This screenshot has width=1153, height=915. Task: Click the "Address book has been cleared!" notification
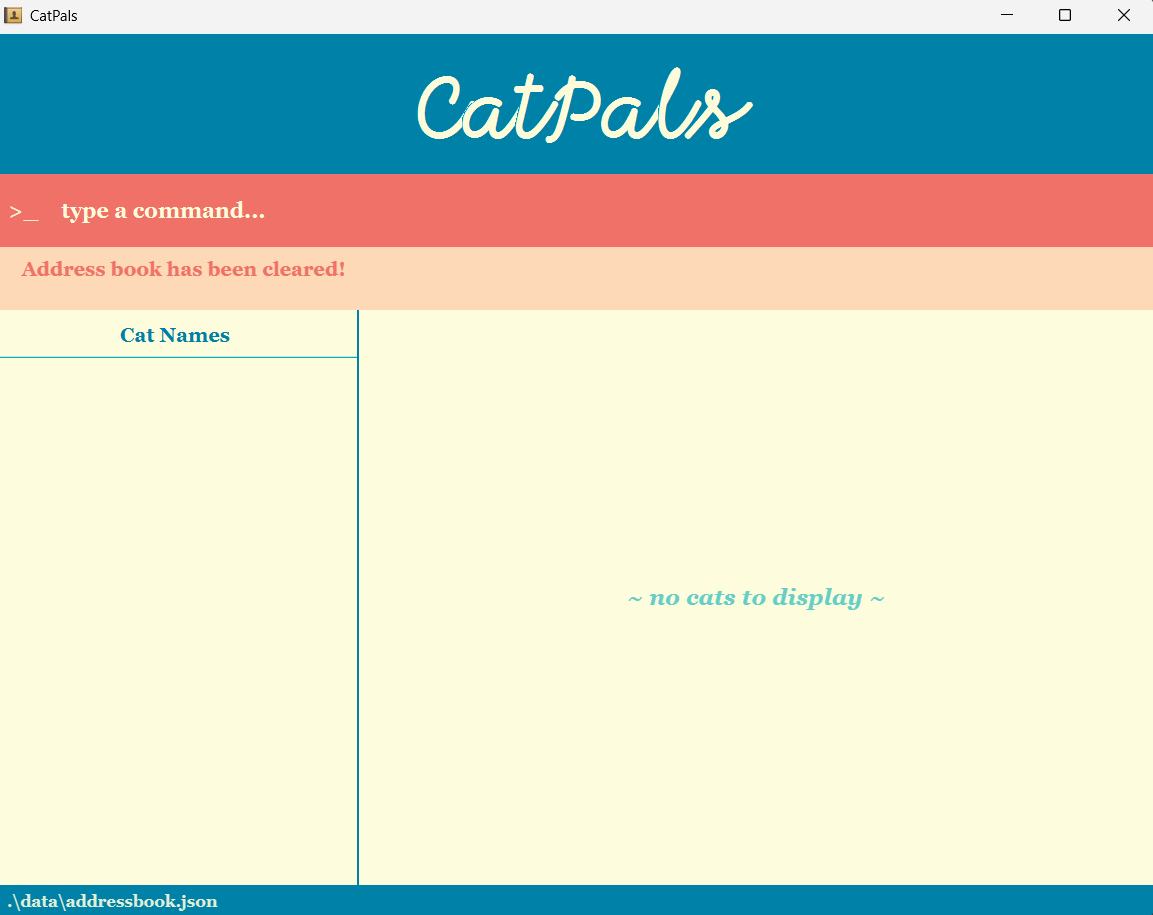[183, 269]
